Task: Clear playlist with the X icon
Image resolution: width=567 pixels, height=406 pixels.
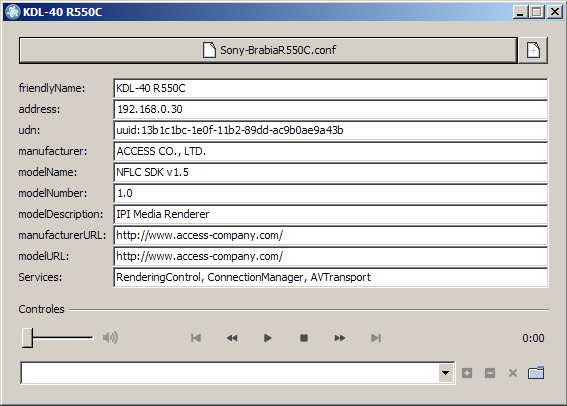Action: (x=512, y=373)
